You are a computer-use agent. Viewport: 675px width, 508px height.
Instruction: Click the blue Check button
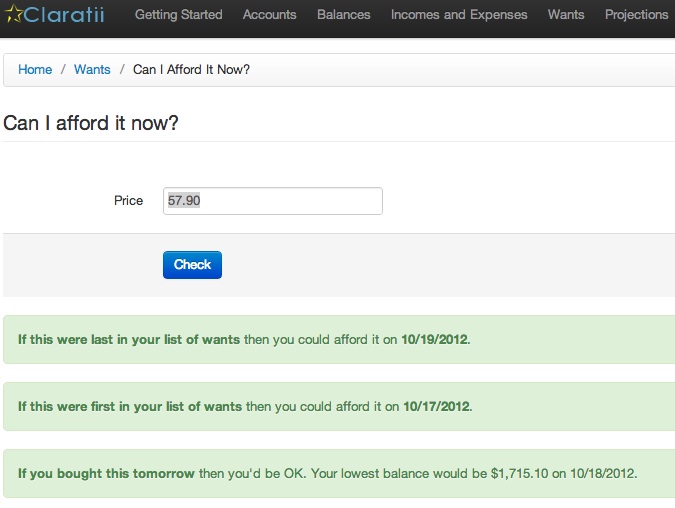tap(192, 265)
